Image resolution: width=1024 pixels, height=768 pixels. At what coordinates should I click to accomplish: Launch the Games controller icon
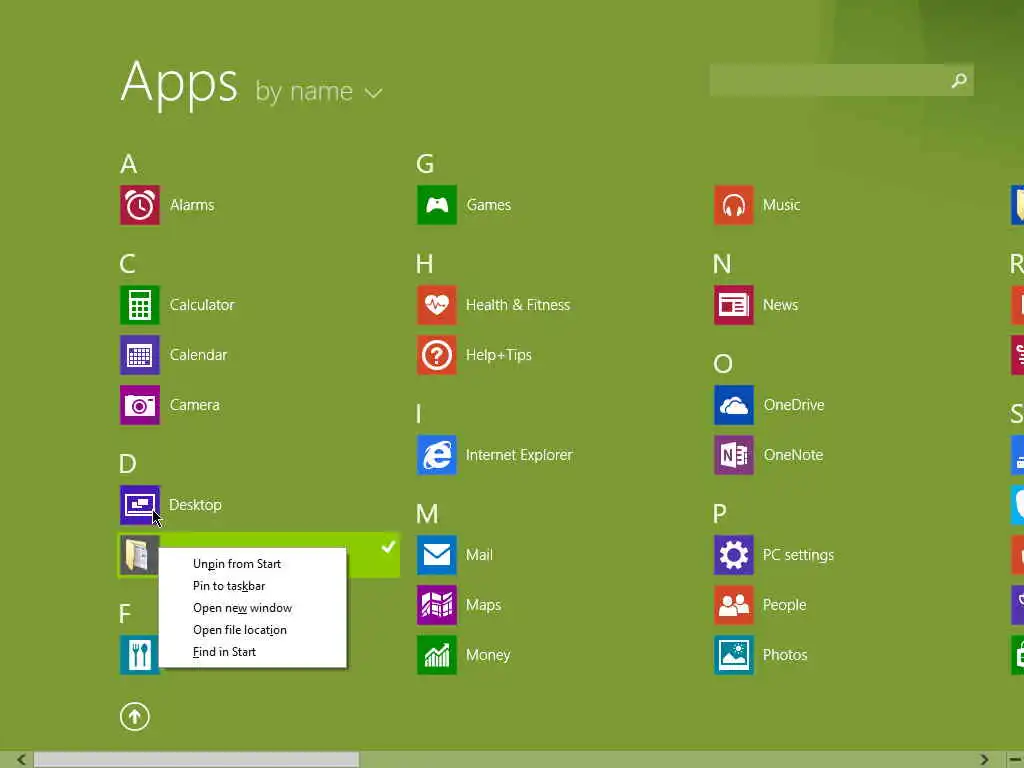(437, 205)
